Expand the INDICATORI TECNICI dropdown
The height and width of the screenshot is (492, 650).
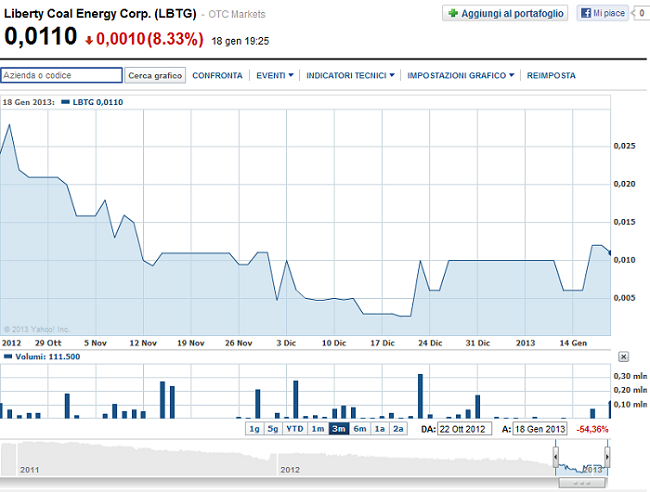point(350,75)
